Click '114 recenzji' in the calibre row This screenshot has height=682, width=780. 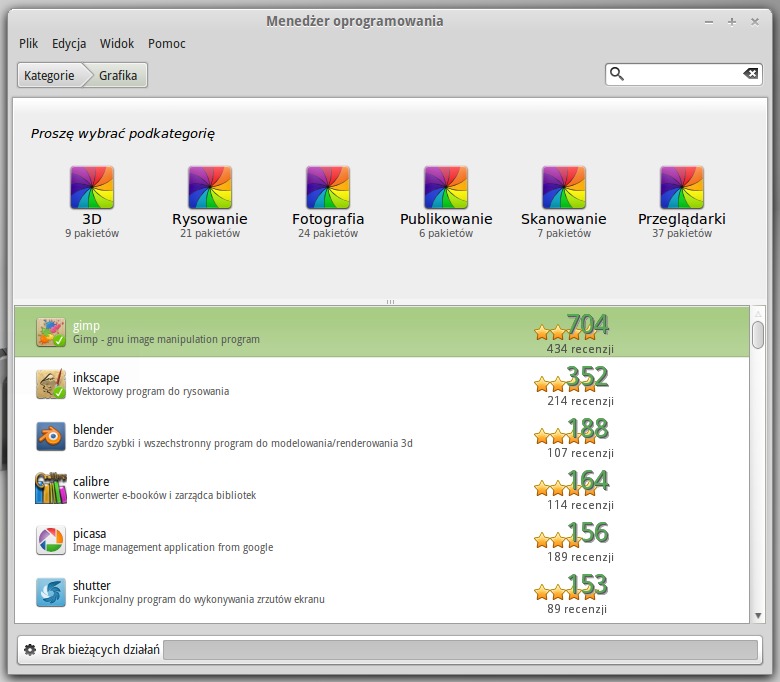coord(580,505)
